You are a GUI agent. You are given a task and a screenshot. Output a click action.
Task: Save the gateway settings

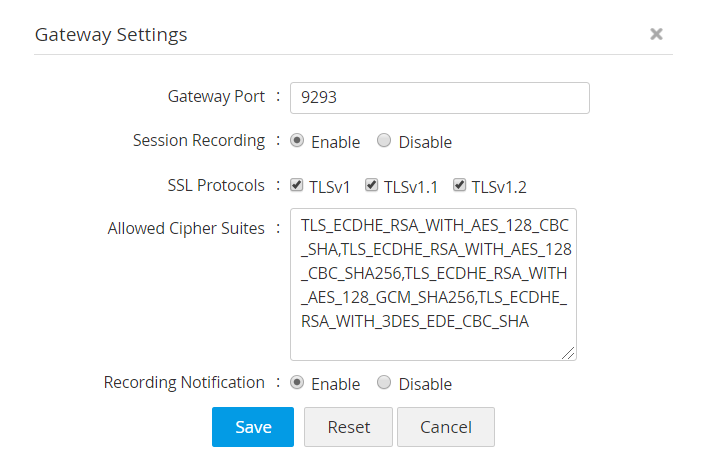pyautogui.click(x=253, y=427)
